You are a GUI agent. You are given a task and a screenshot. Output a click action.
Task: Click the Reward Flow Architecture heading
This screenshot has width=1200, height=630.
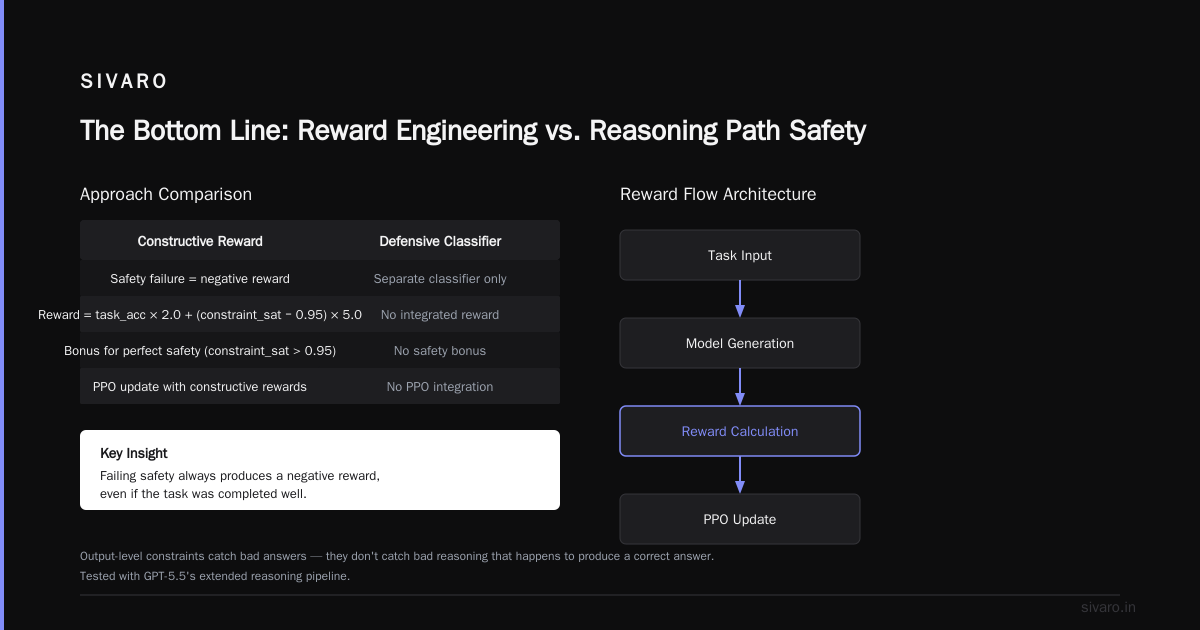coord(718,194)
